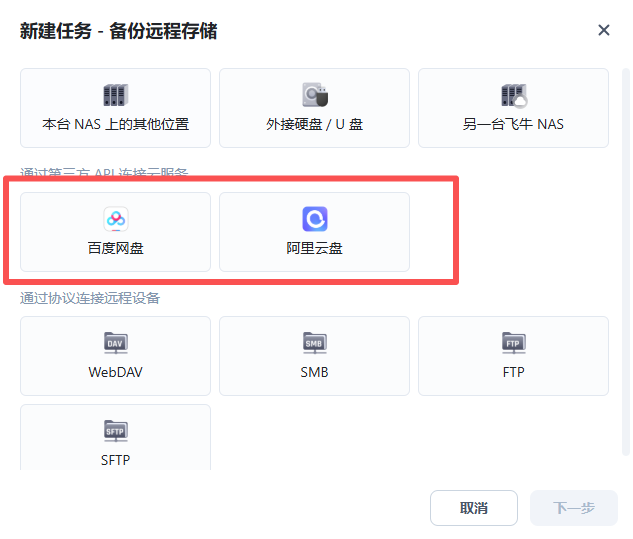The width and height of the screenshot is (633, 539).
Task: Select the SMB folder icon
Action: coord(315,343)
